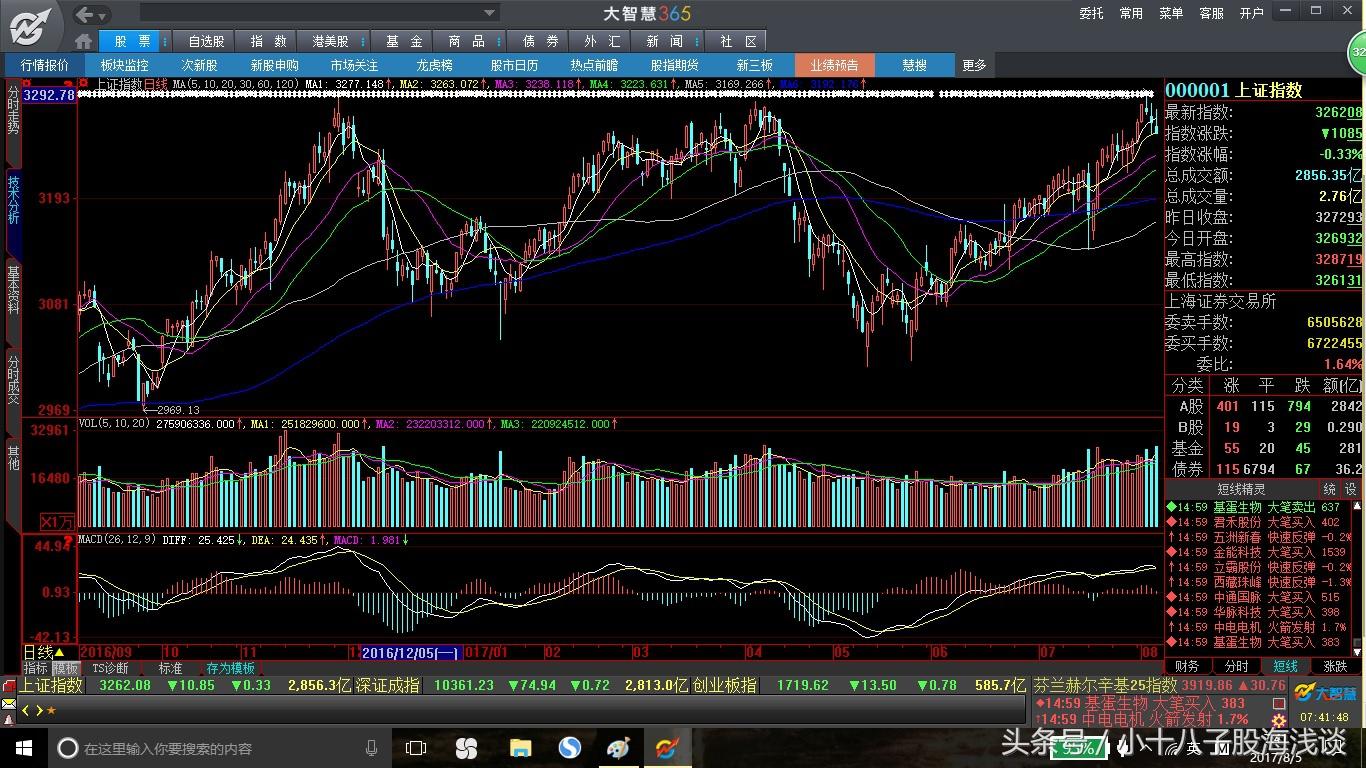Image resolution: width=1366 pixels, height=768 pixels.
Task: Click the ticker star icon
Action: (x=51, y=710)
